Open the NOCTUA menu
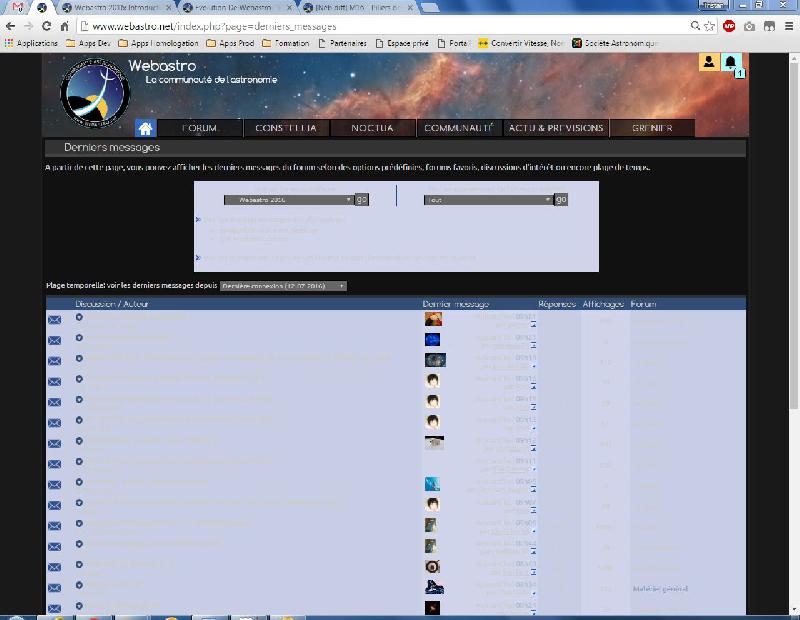This screenshot has width=800, height=620. point(372,128)
